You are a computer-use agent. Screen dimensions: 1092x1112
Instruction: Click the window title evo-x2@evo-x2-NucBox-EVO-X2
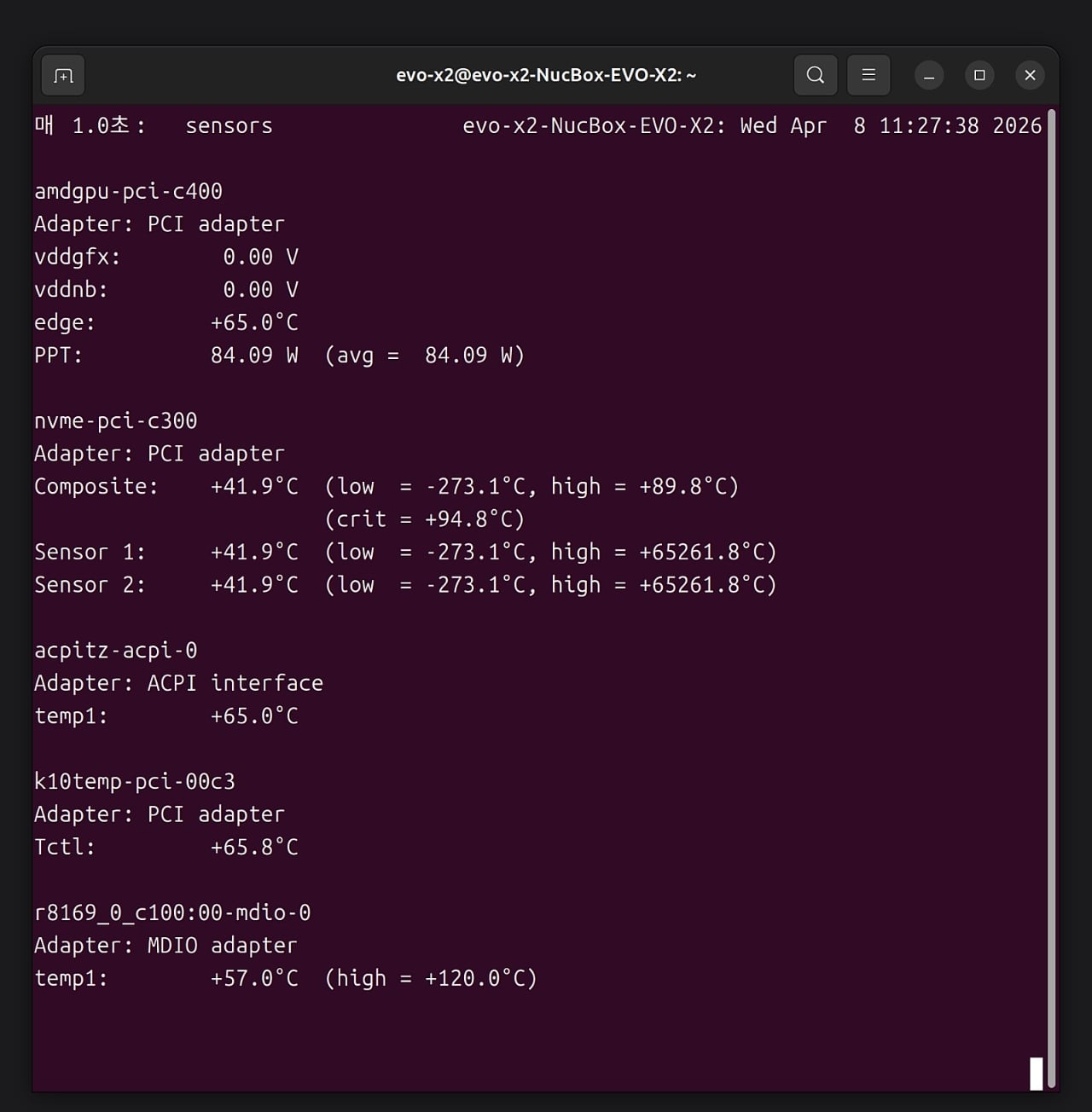coord(546,75)
